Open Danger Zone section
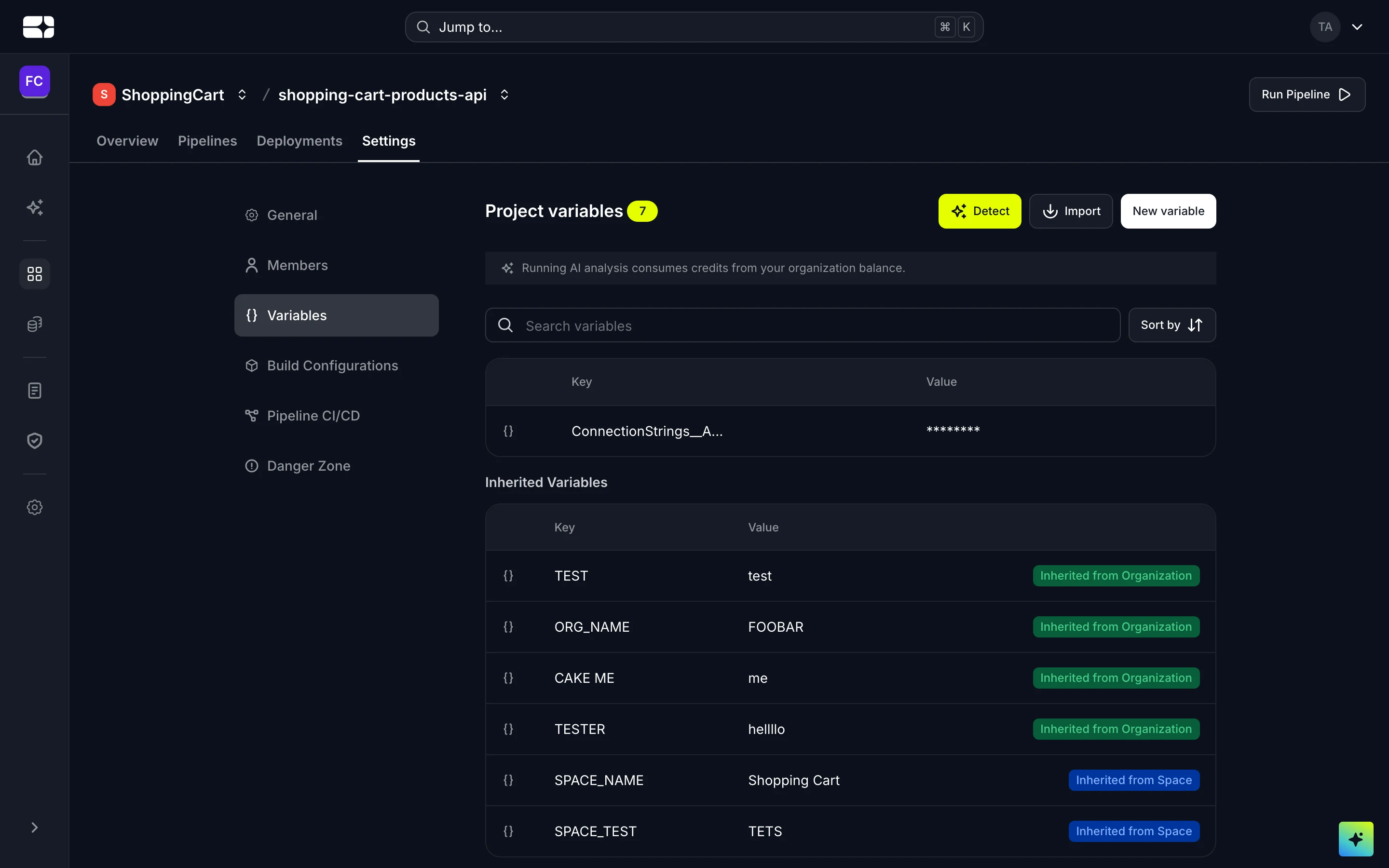Screen dimensions: 1389x868 [x=336, y=465]
